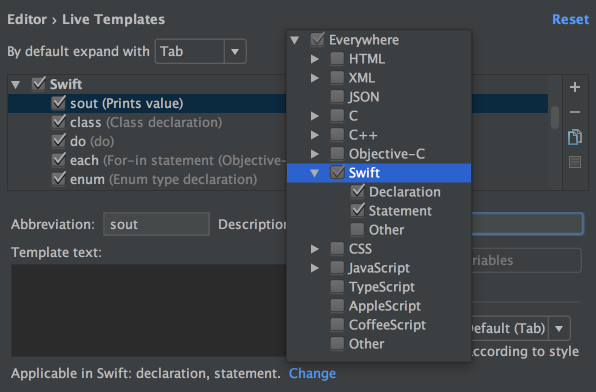Open the Default (Tab) expand dropdown

(x=559, y=328)
